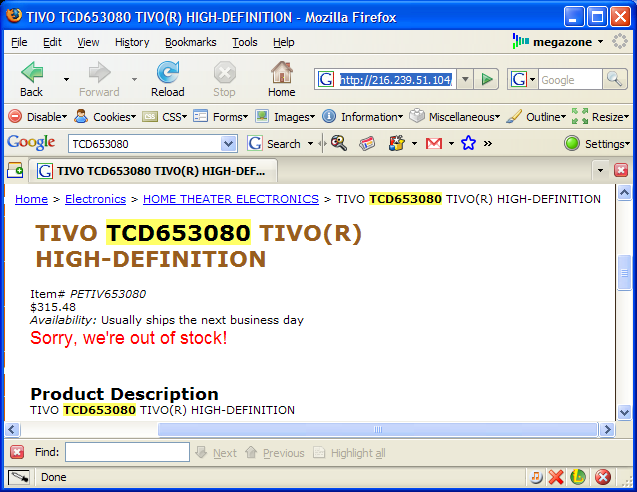Click red X icon in status bar

click(x=557, y=477)
